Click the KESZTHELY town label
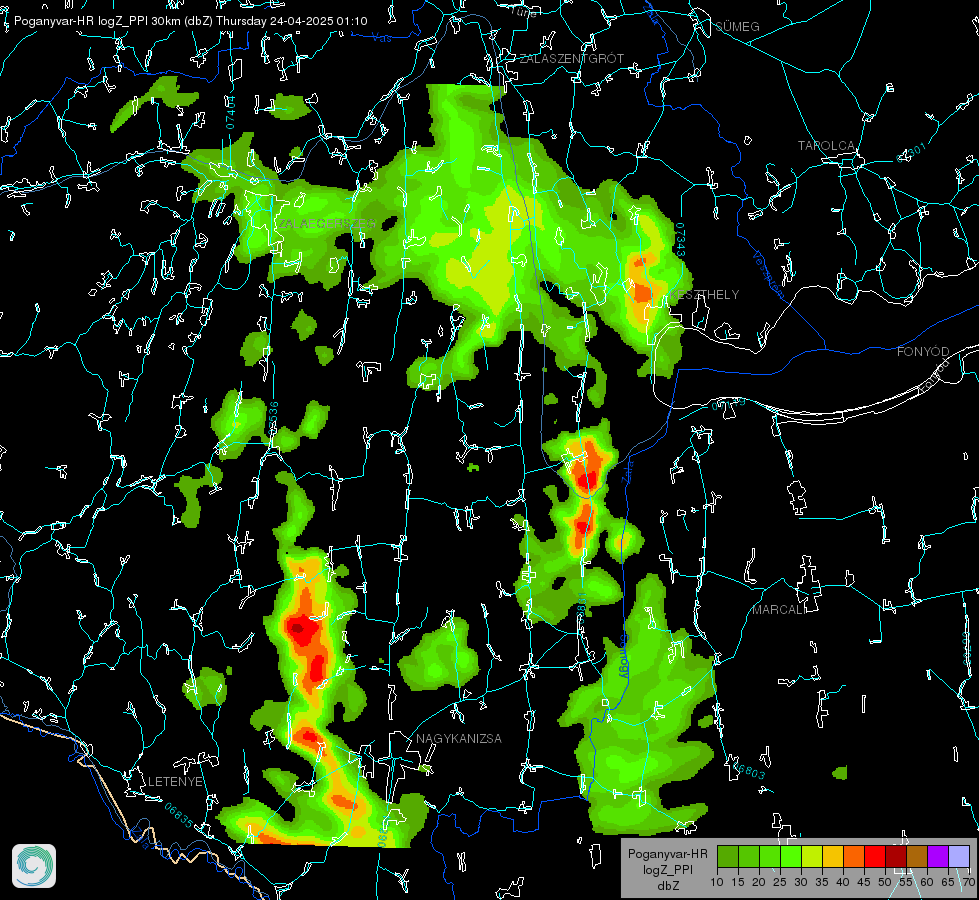This screenshot has height=900, width=979. (x=704, y=295)
